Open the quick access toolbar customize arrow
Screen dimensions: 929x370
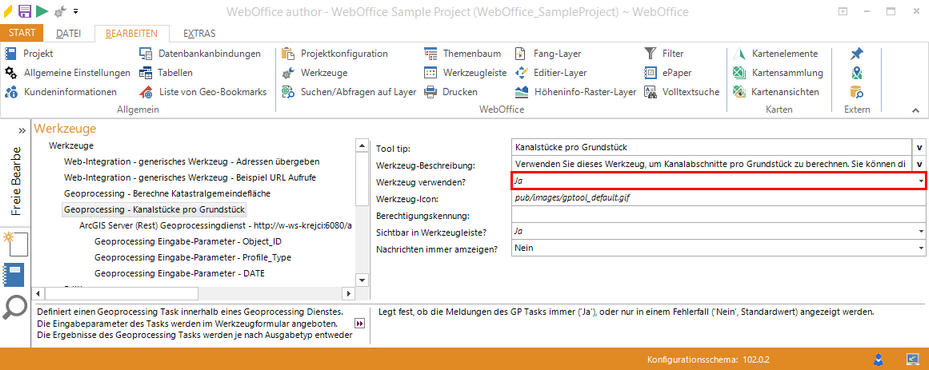[76, 11]
